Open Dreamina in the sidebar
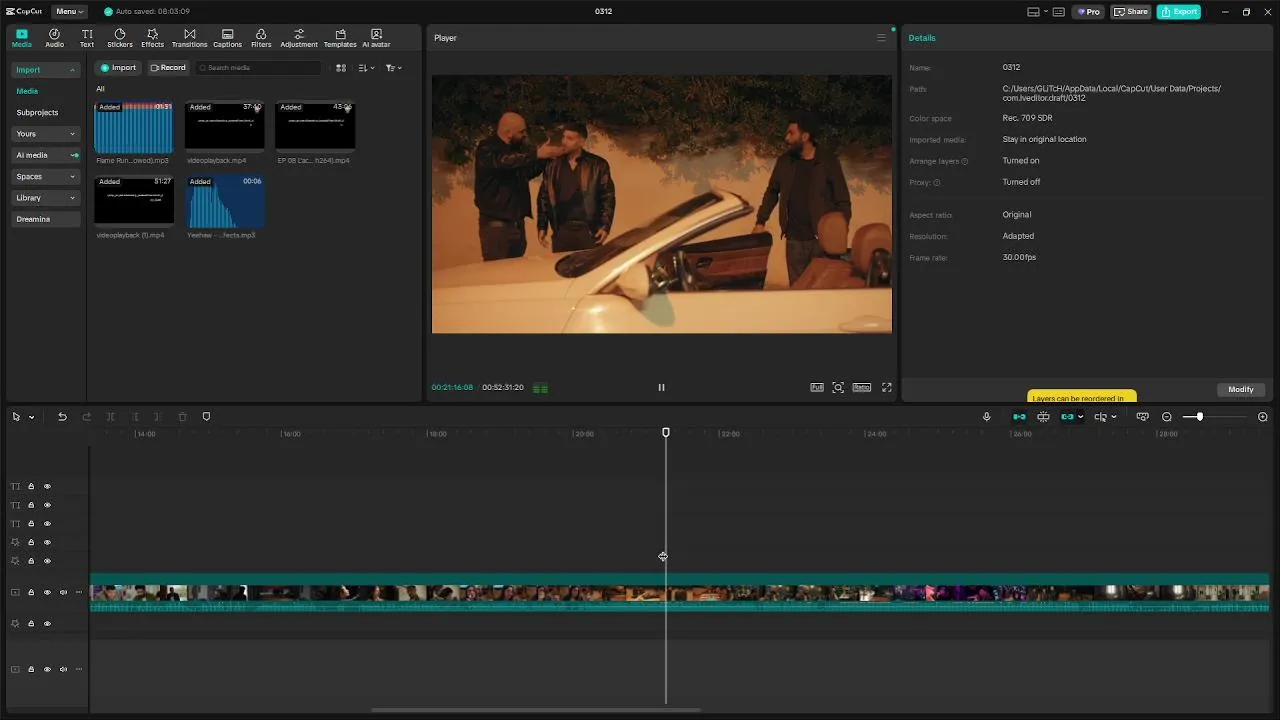This screenshot has height=720, width=1280. point(45,219)
